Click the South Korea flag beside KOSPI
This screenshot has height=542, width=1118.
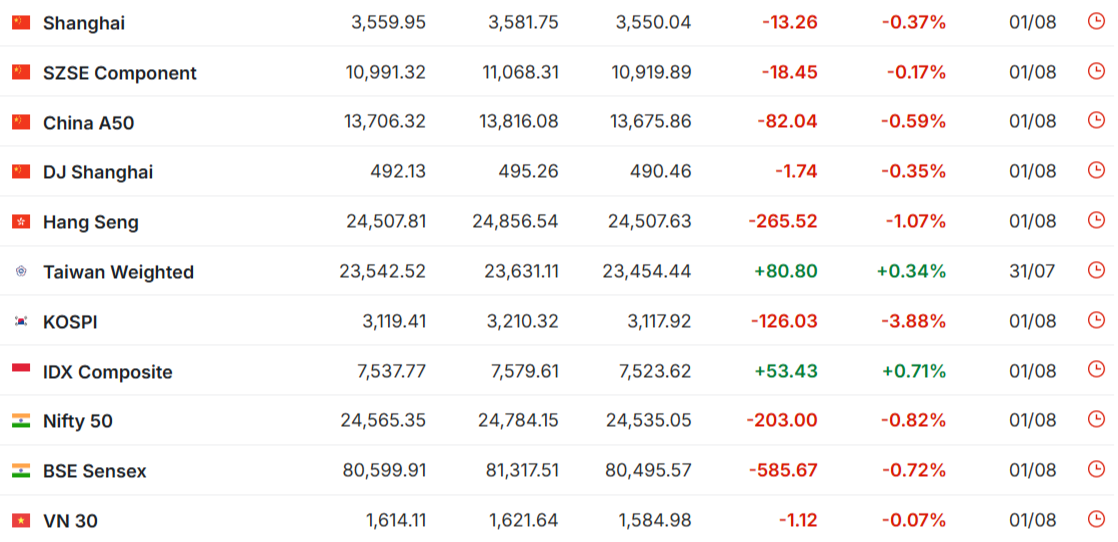click(21, 322)
